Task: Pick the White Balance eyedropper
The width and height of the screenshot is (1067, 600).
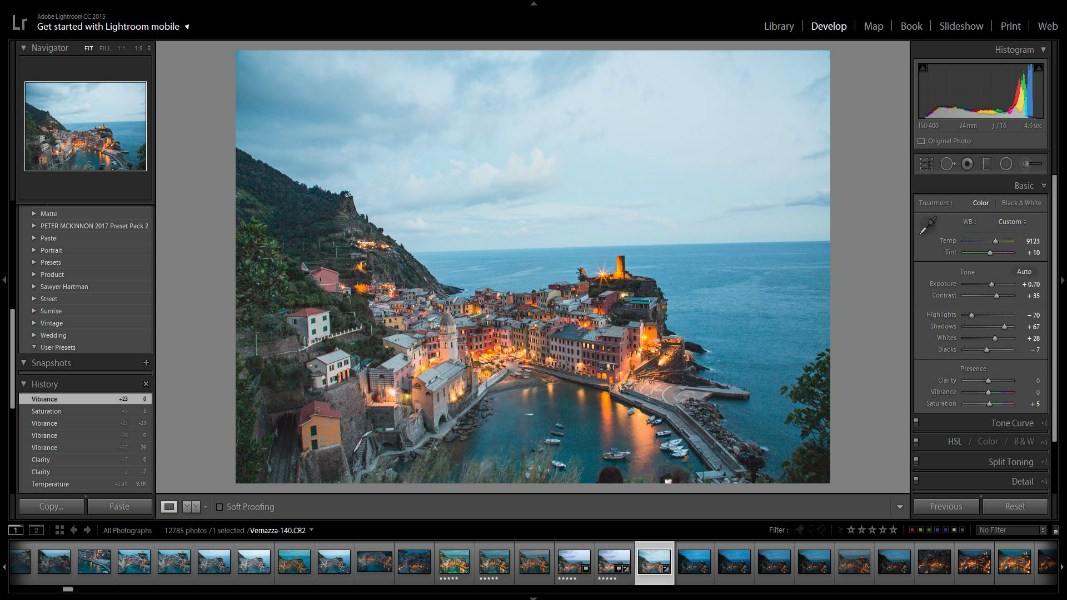Action: coord(927,227)
